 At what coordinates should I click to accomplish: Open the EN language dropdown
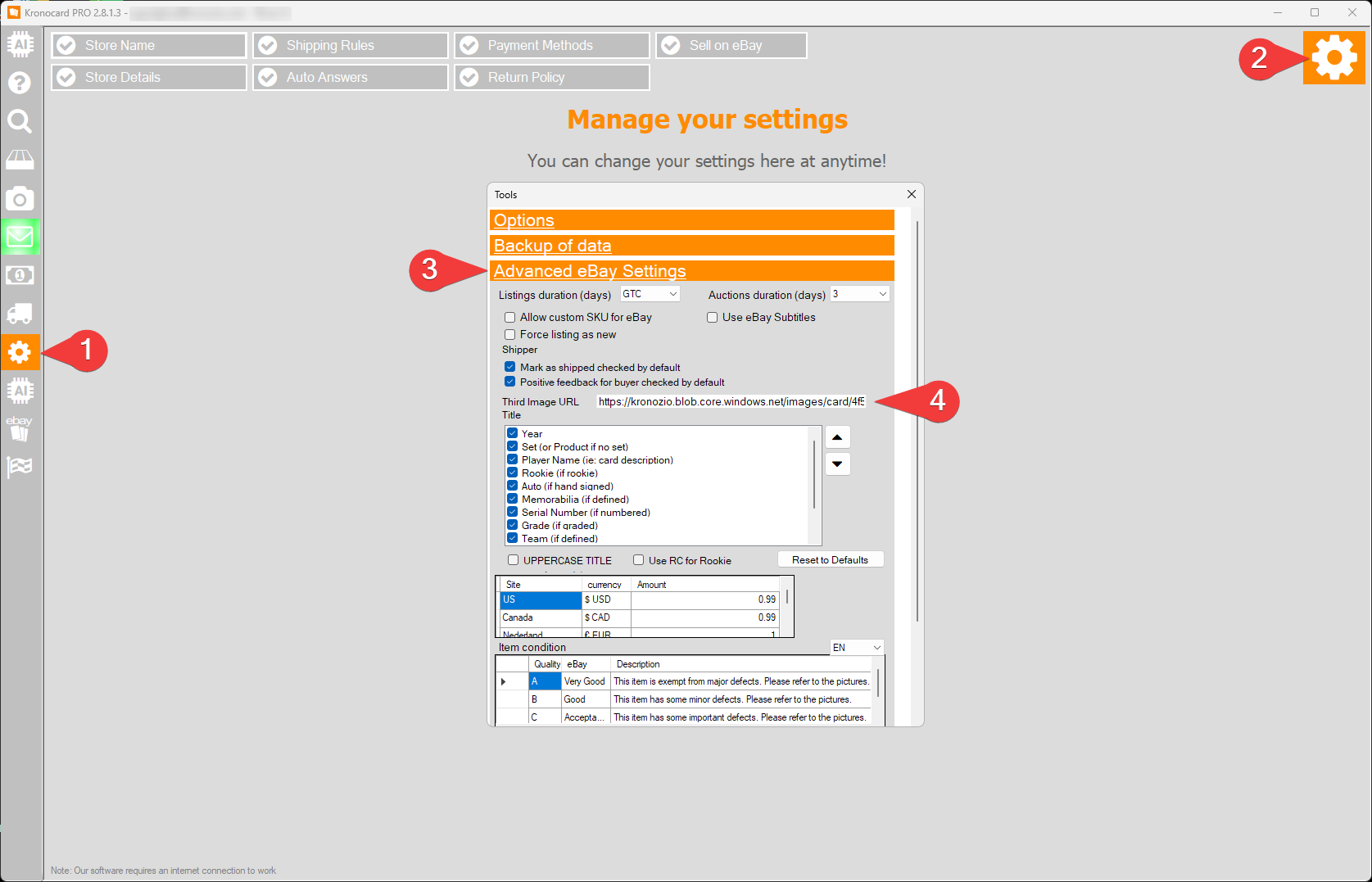tap(857, 648)
